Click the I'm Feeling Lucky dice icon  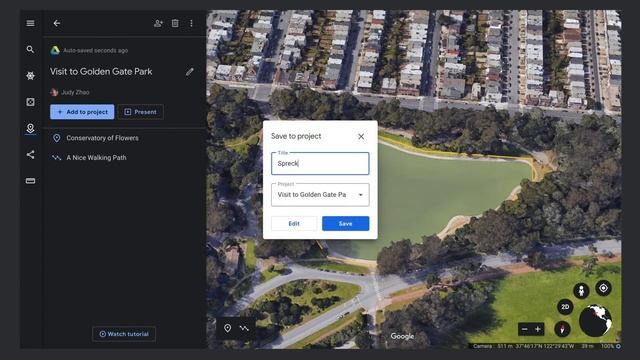(x=30, y=102)
